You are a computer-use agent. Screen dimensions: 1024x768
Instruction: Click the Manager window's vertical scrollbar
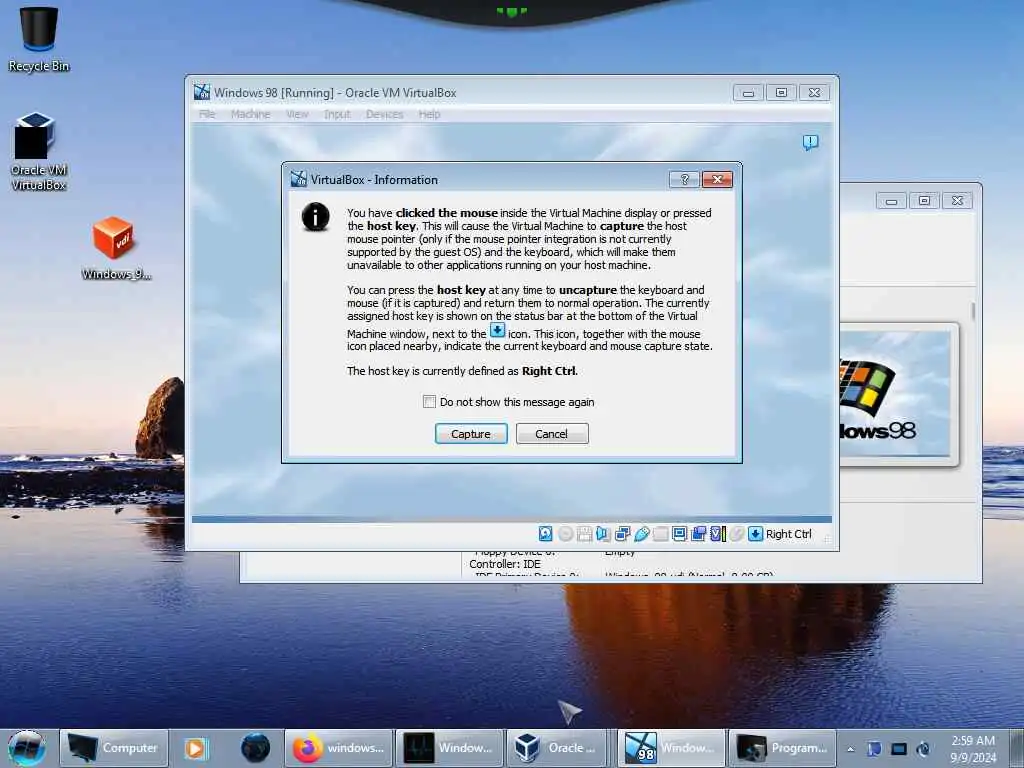(973, 311)
